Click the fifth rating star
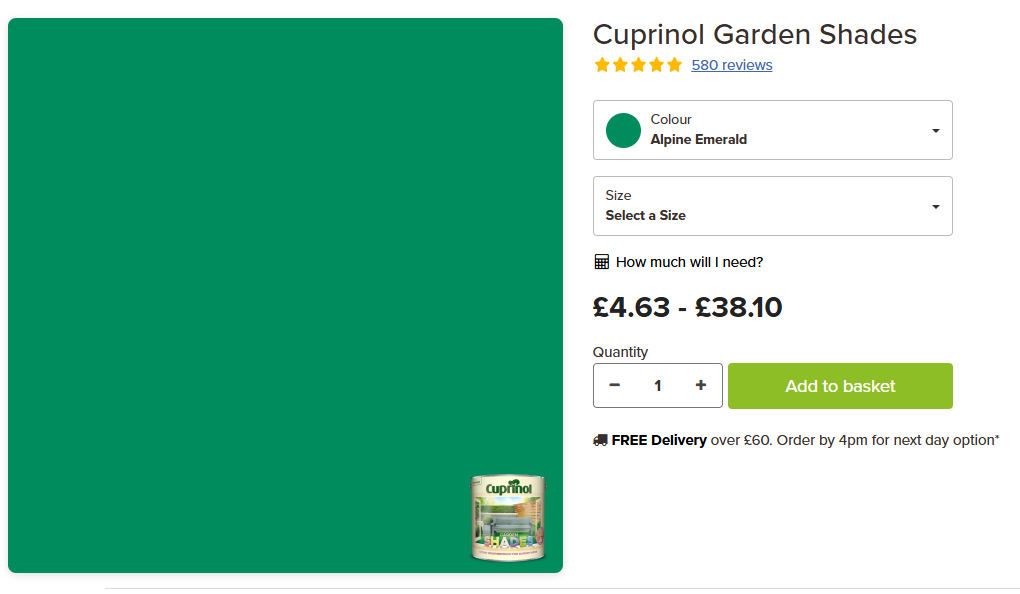Screen dimensions: 1020x594 tap(674, 65)
